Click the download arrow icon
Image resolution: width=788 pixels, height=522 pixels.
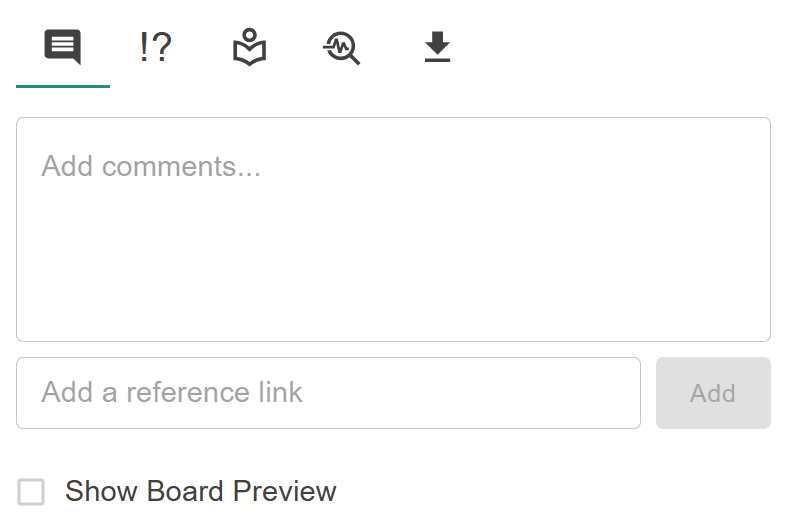tap(437, 47)
